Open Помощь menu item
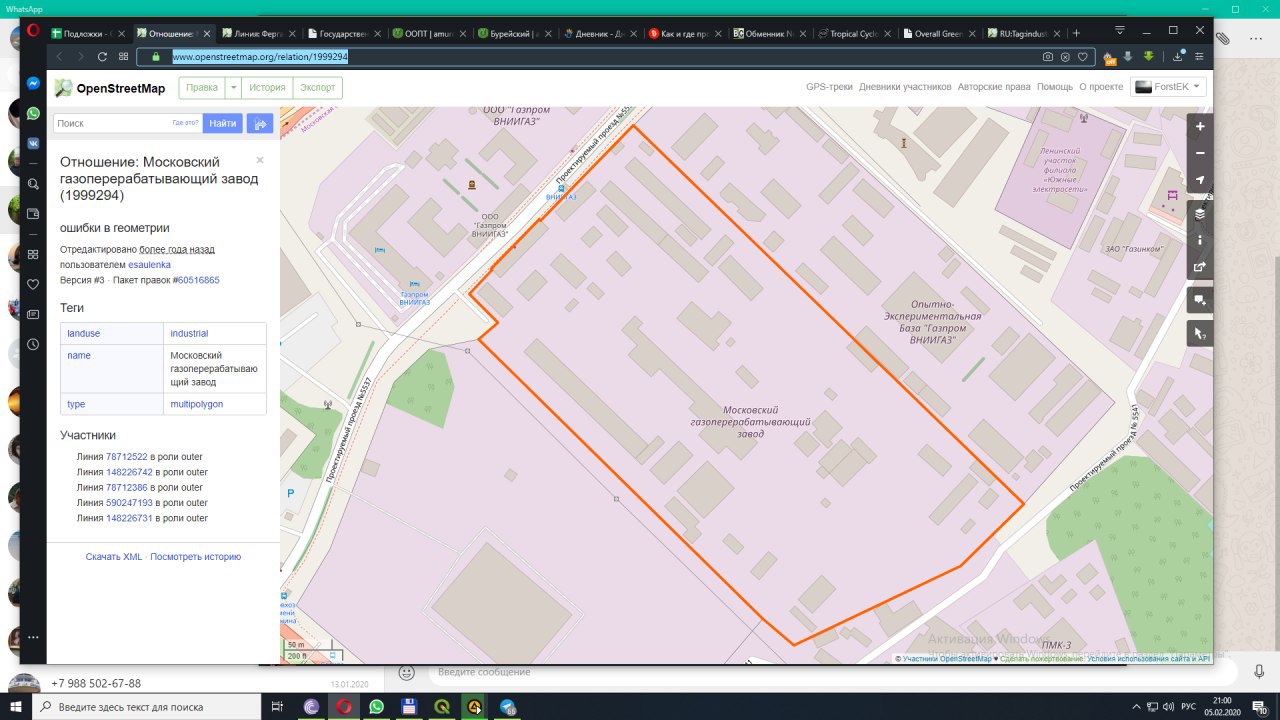The width and height of the screenshot is (1280, 720). point(1055,87)
